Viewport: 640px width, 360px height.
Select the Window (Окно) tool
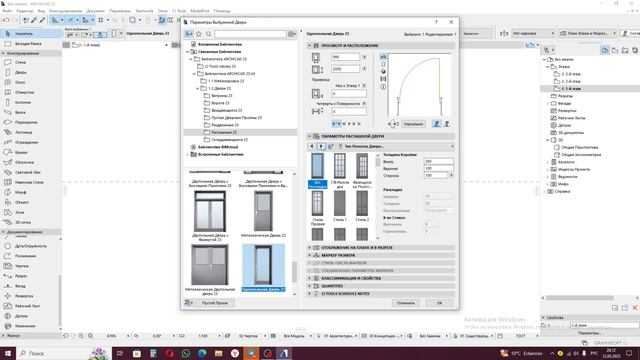click(31, 82)
